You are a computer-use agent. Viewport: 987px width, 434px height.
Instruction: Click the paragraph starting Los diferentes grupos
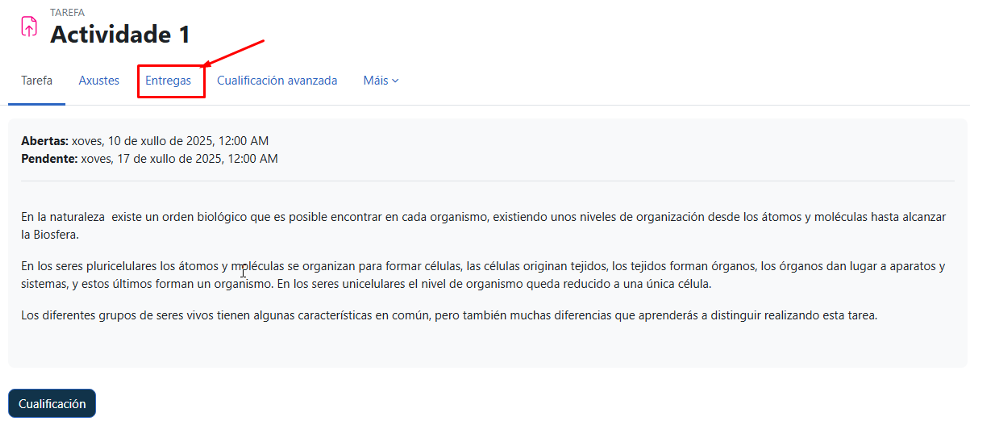pyautogui.click(x=448, y=316)
